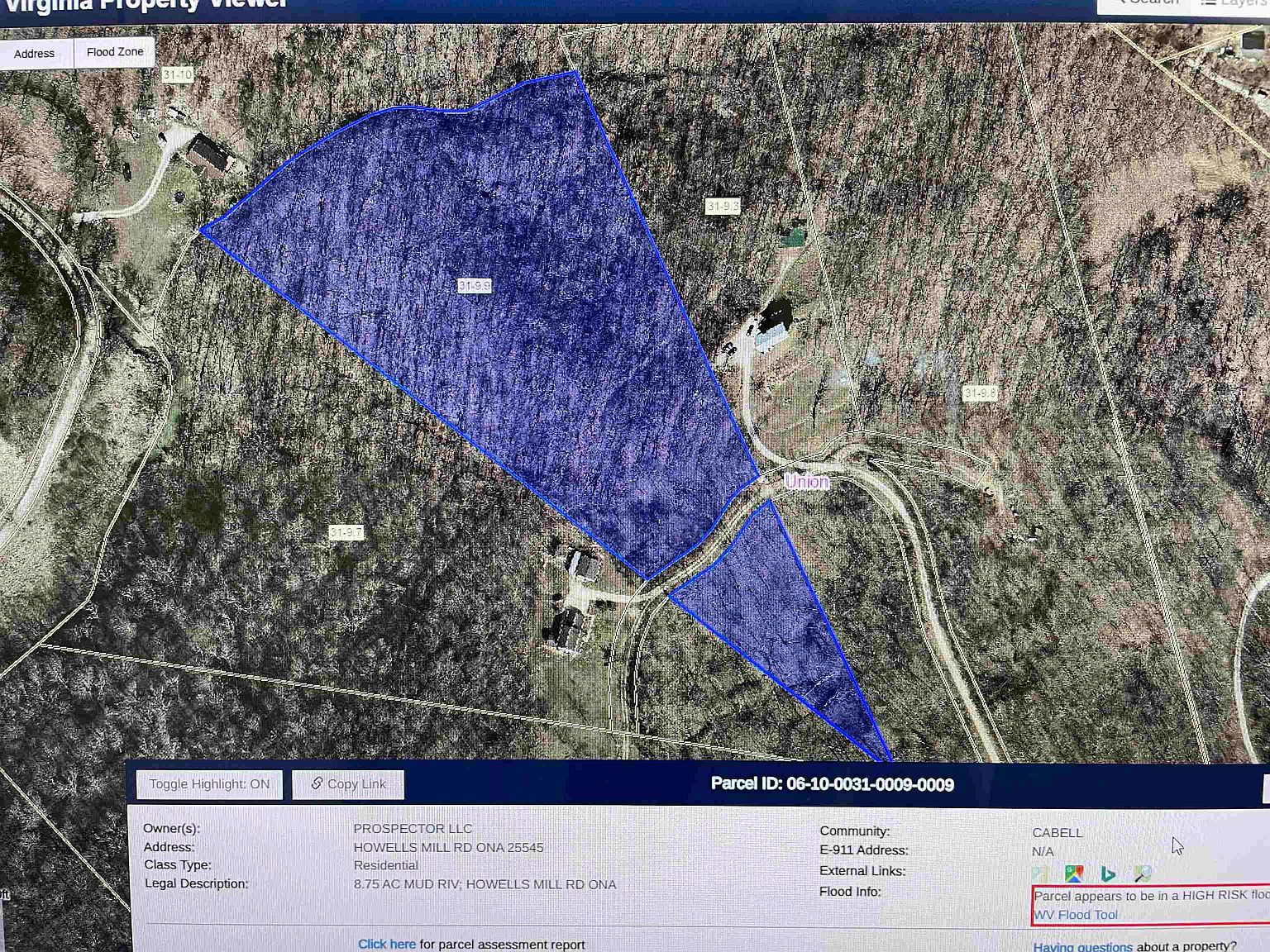This screenshot has width=1270, height=952.
Task: Open the Google Maps external link icon
Action: point(1074,873)
